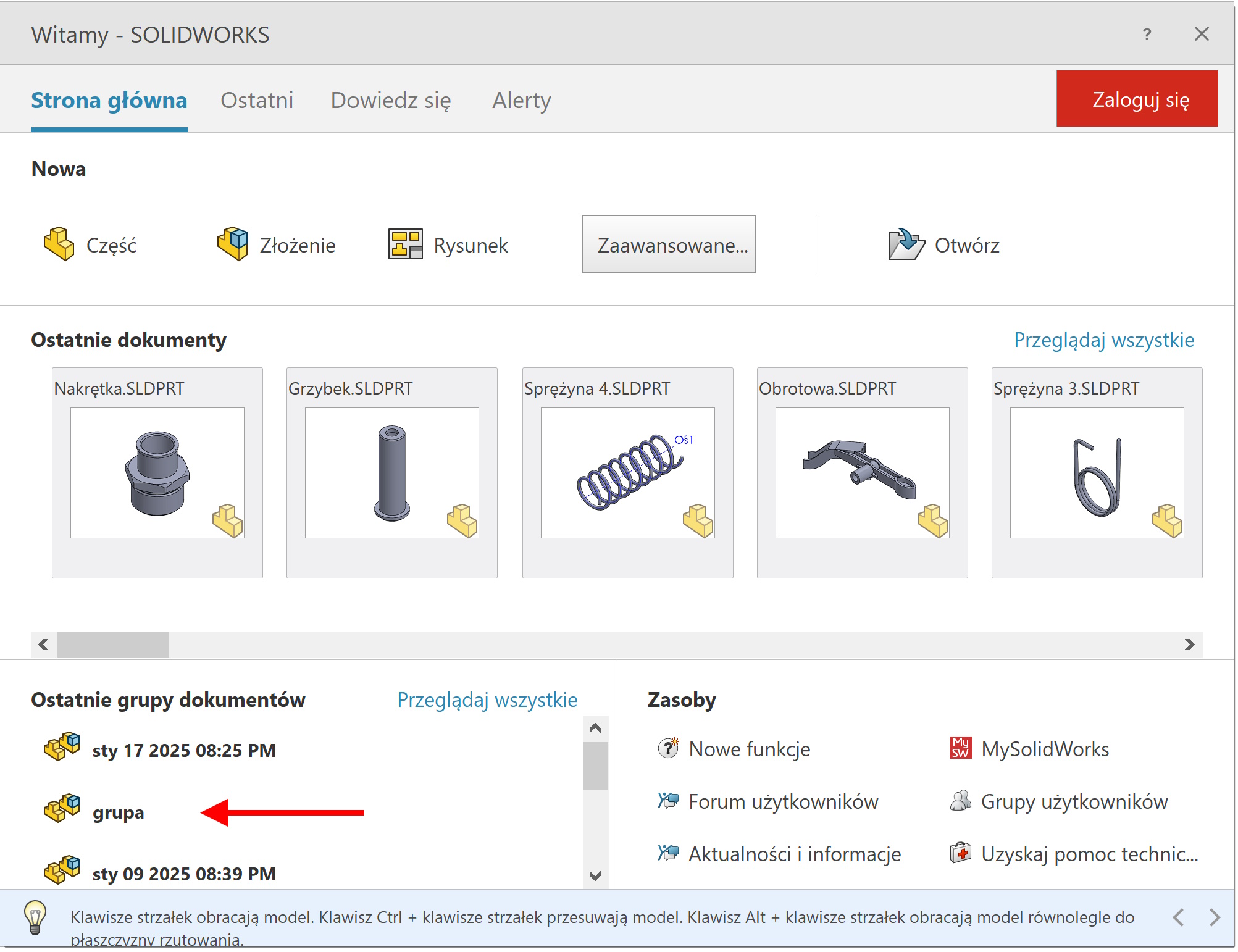Viewport: 1238px width, 952px height.
Task: Open the Grzybek.SLDPRT thumbnail
Action: [x=392, y=473]
